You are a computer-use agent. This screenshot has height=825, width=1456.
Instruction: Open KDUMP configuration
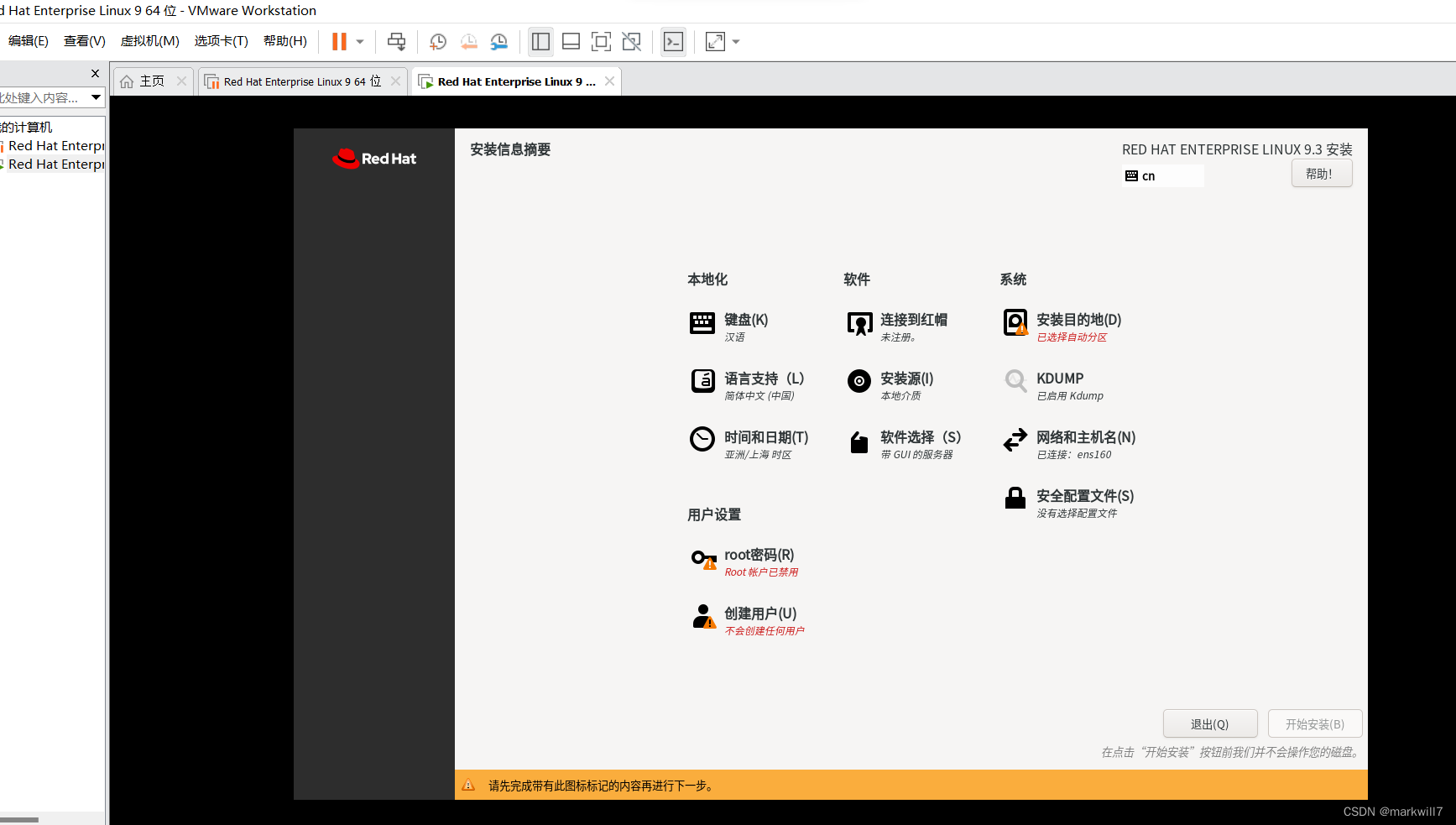coord(1053,385)
